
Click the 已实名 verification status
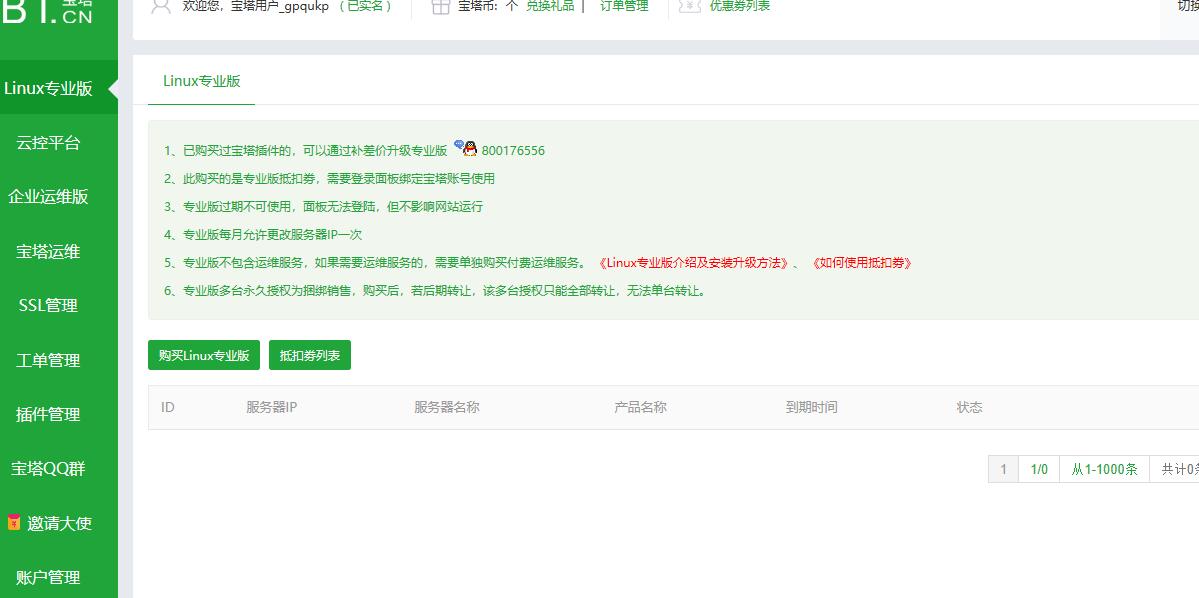click(x=366, y=6)
